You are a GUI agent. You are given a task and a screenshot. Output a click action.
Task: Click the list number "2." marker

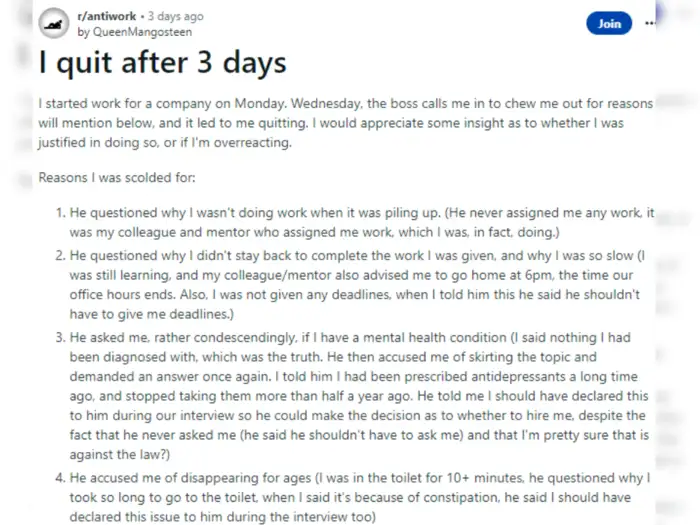[x=60, y=254]
